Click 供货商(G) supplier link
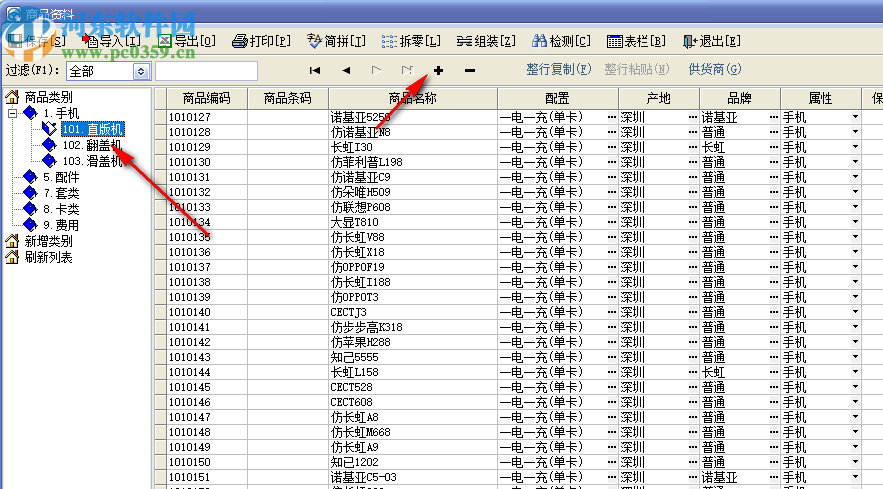Screen dimensions: 883x489 [715, 69]
